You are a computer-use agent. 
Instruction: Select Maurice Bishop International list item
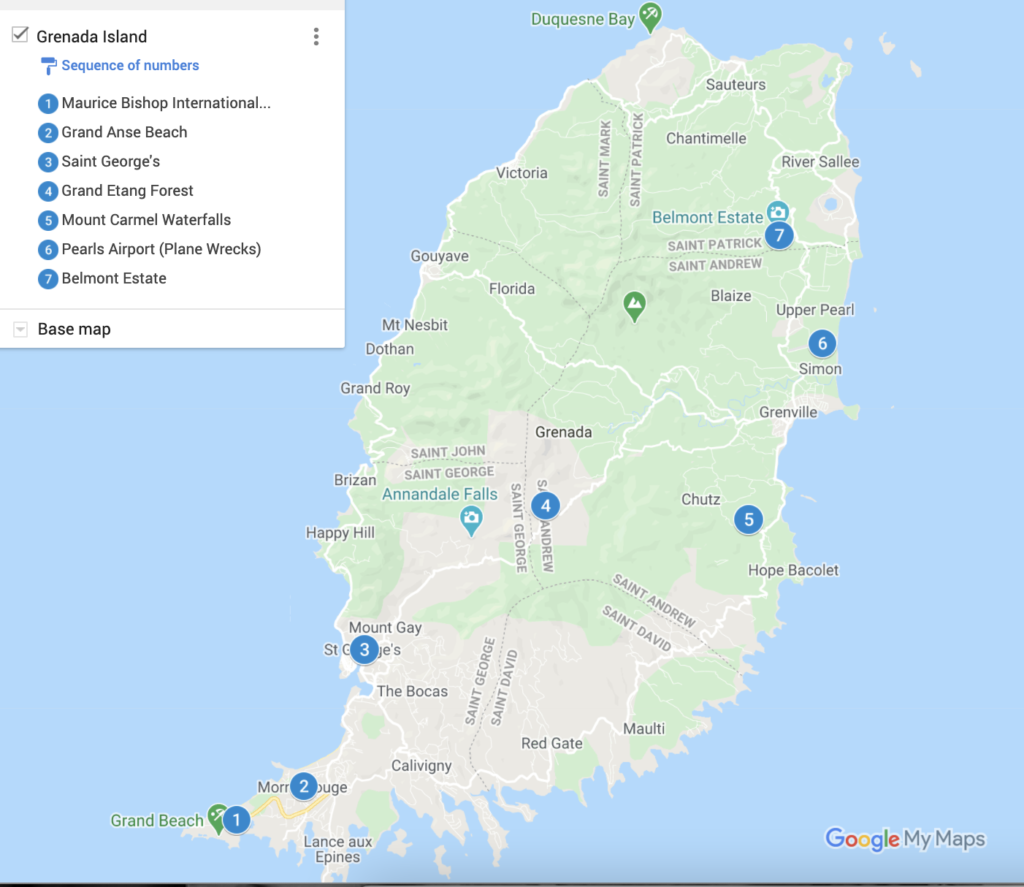point(166,103)
